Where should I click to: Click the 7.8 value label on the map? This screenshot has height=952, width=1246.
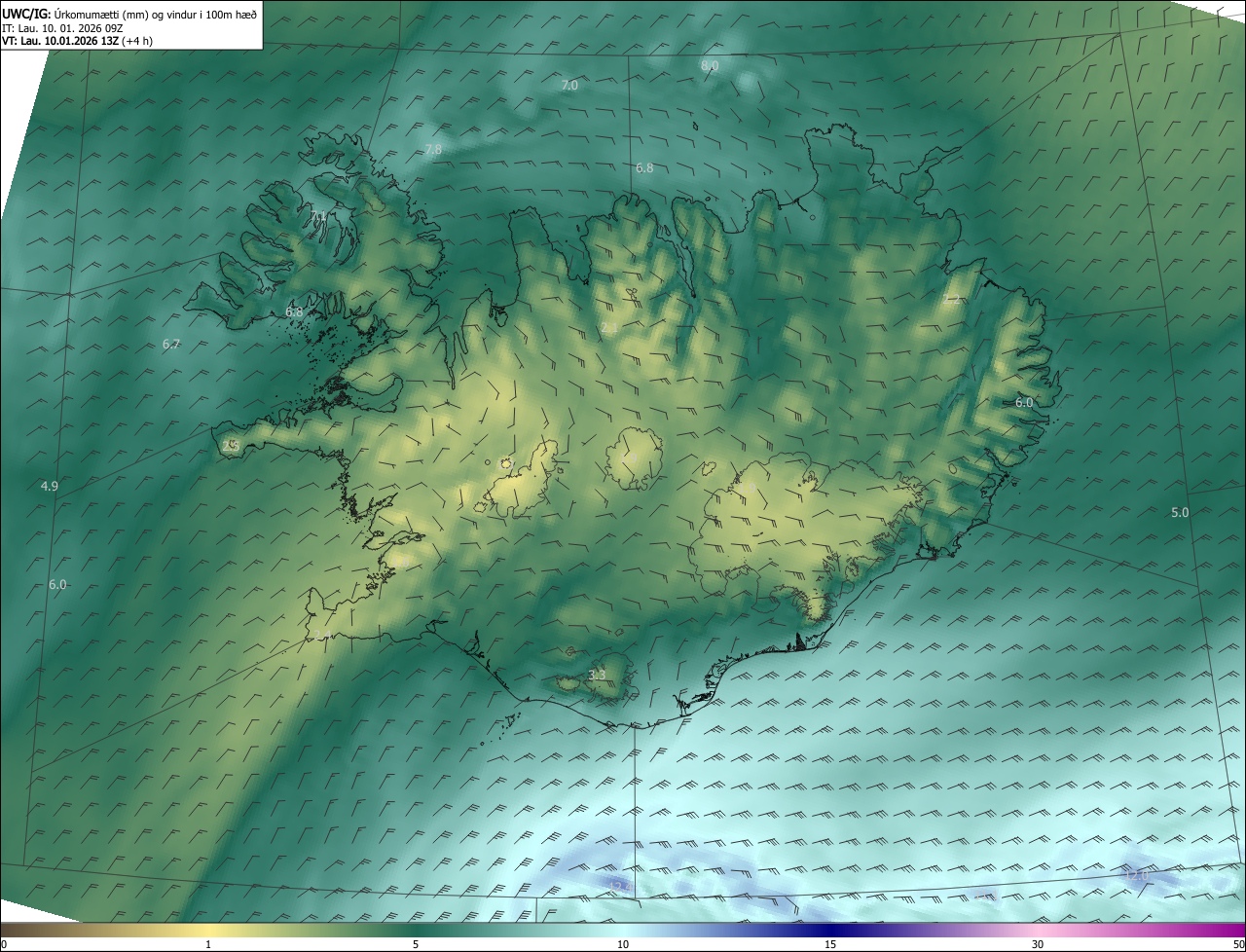click(433, 149)
